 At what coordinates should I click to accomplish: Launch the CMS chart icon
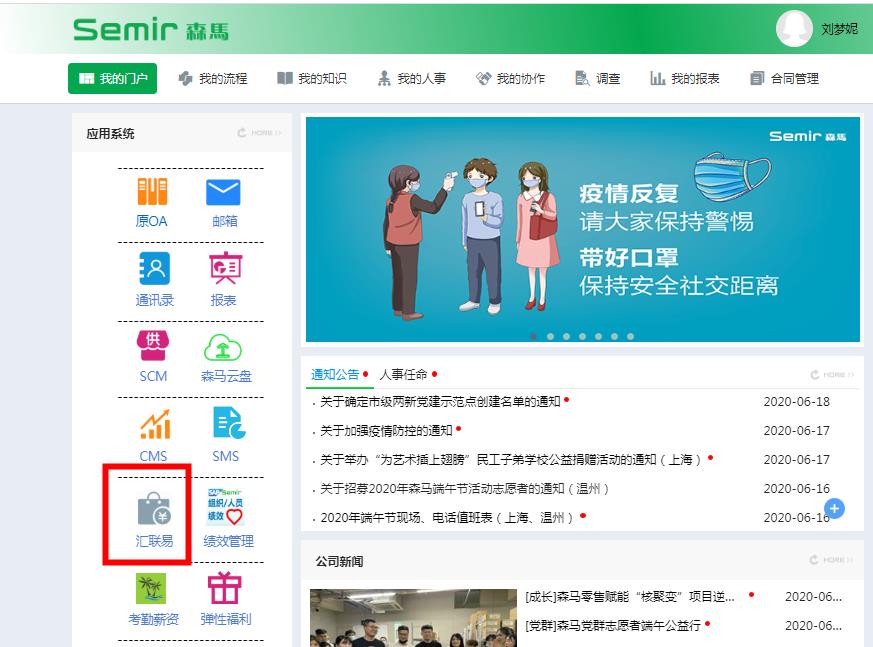(x=155, y=424)
